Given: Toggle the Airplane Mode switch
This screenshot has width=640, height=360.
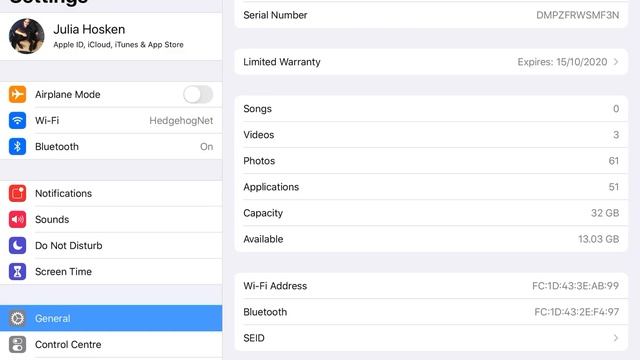Looking at the screenshot, I should [198, 95].
